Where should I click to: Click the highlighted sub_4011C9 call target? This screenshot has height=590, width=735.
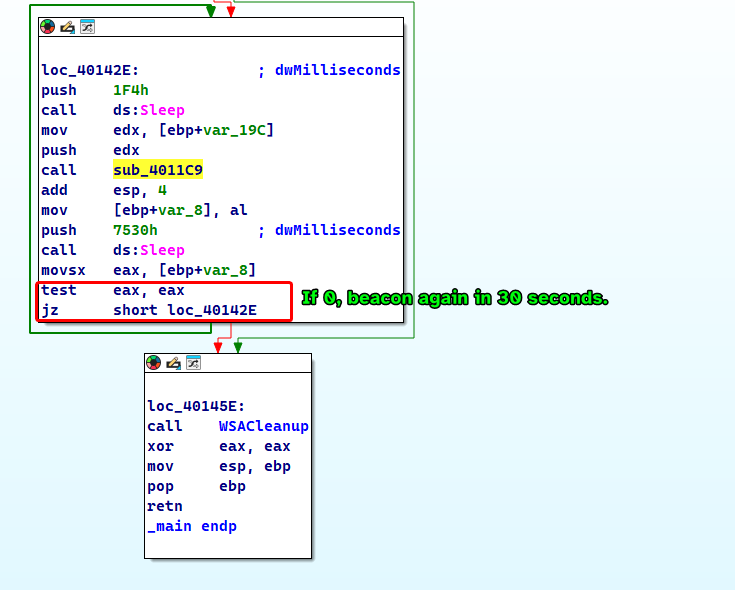tap(158, 170)
